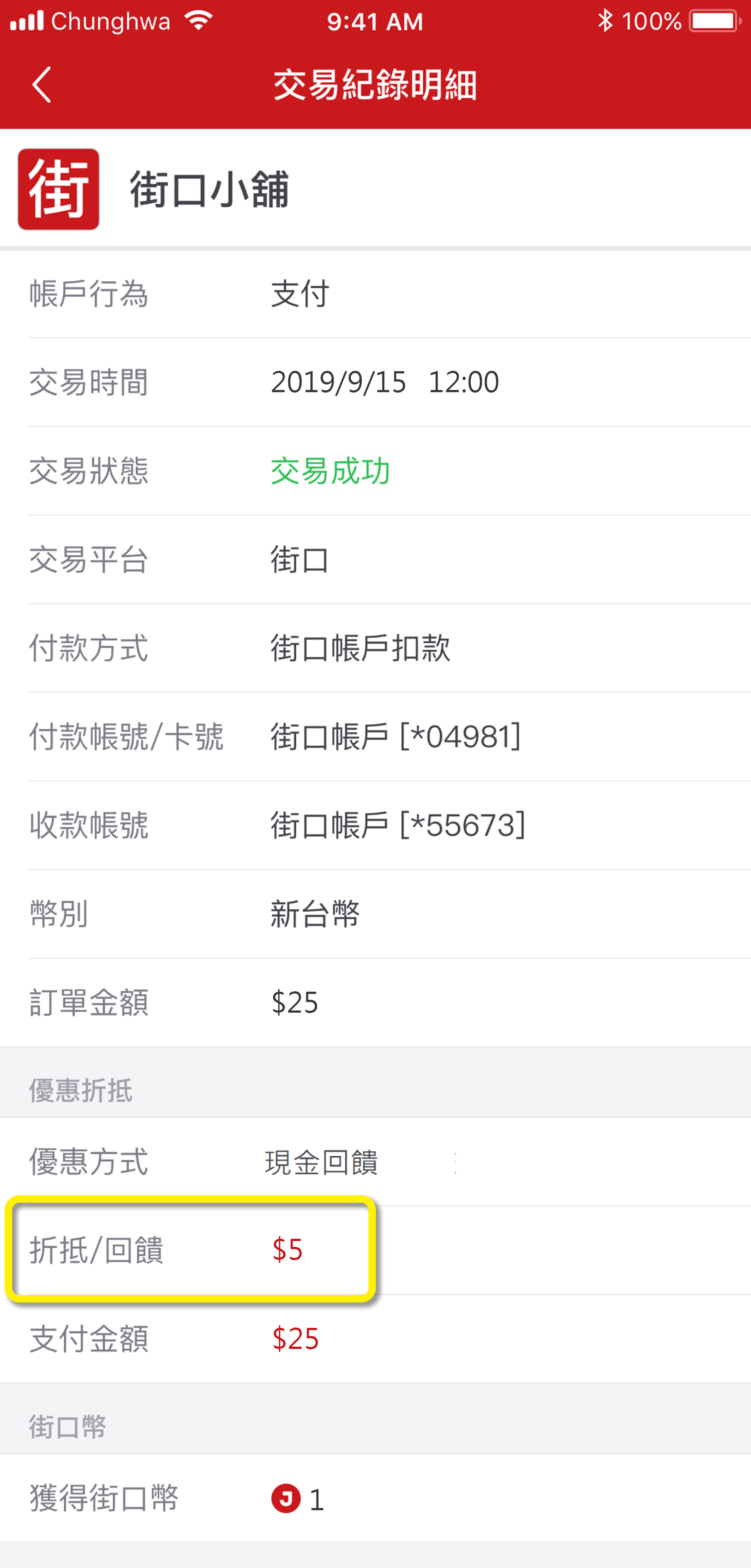Tap the highlighted 折抵/回饋 $5 row
Viewport: 751px width, 1568px height.
[x=190, y=1249]
